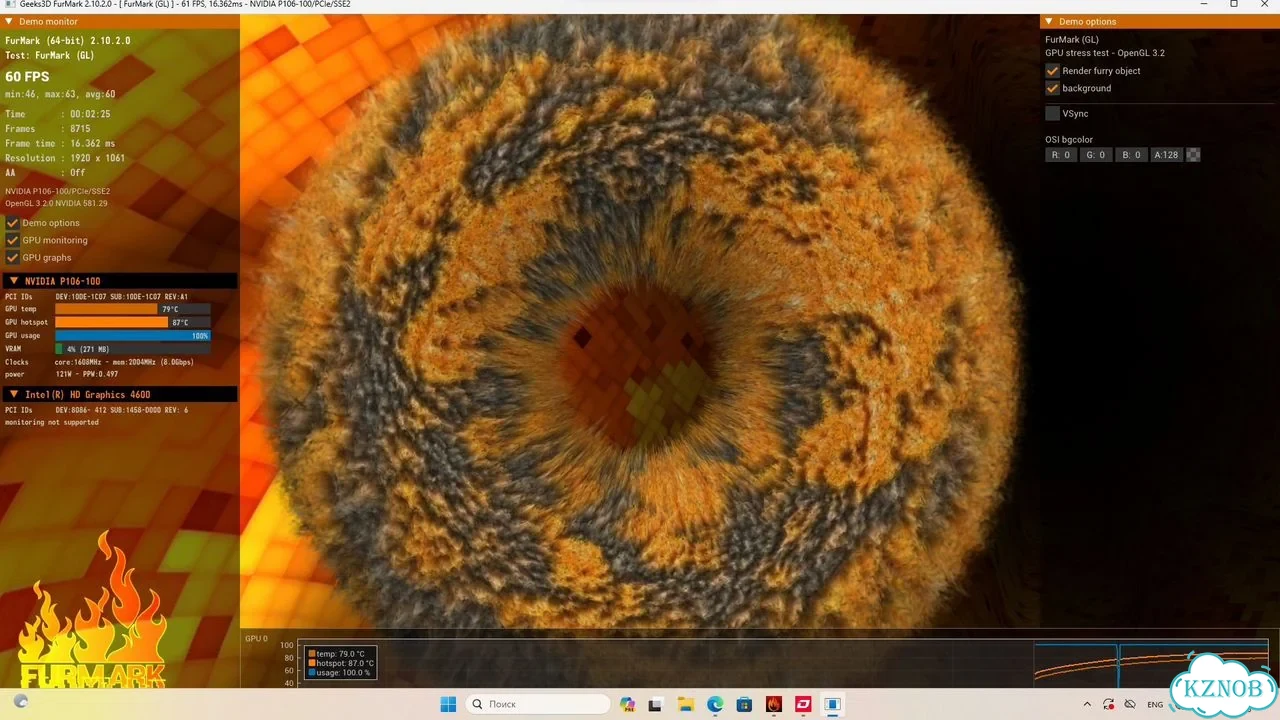Click the B: 0 bgcolor field

pos(1131,155)
